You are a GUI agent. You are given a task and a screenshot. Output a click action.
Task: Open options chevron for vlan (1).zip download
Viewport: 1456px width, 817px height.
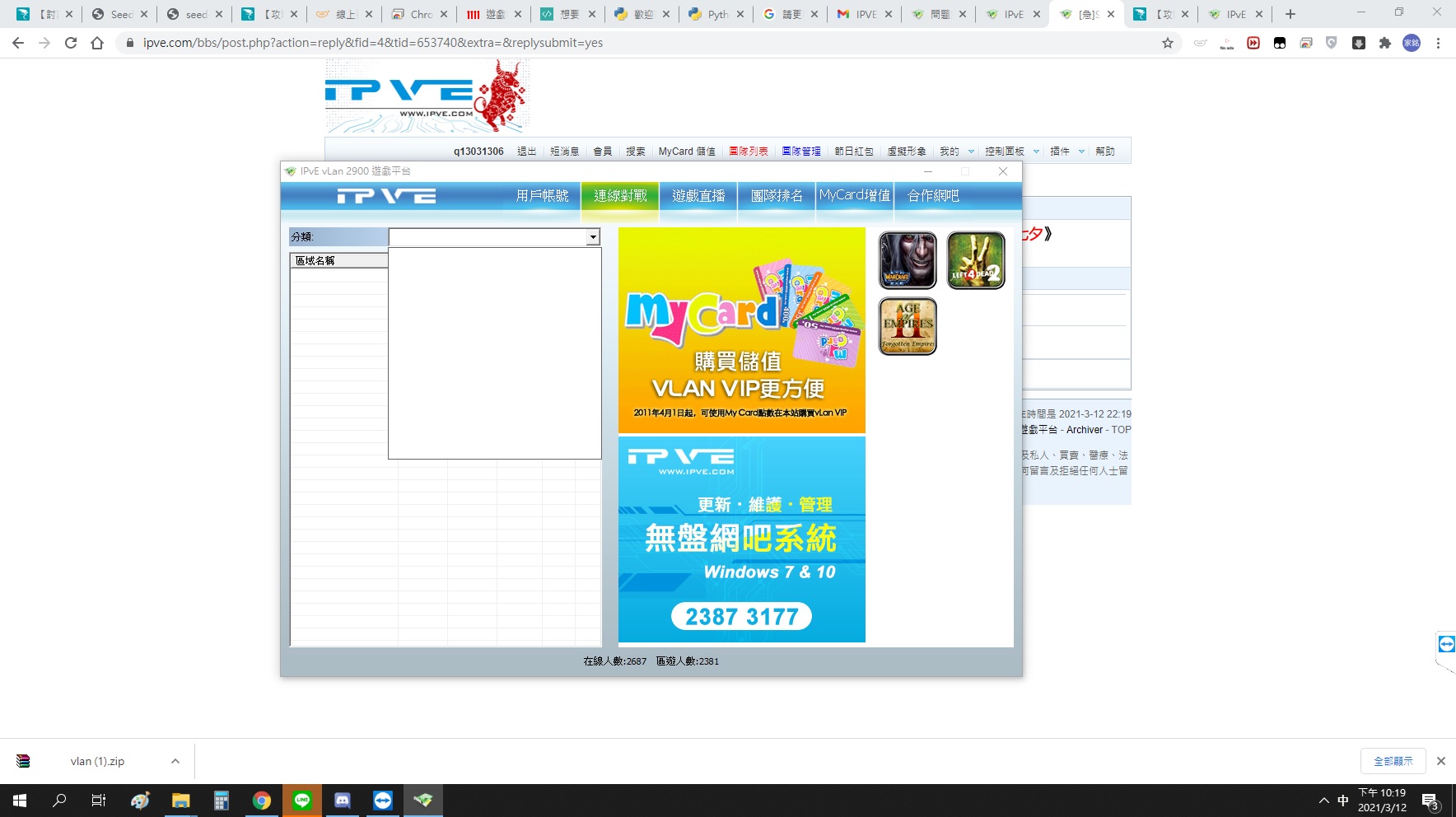pyautogui.click(x=175, y=761)
